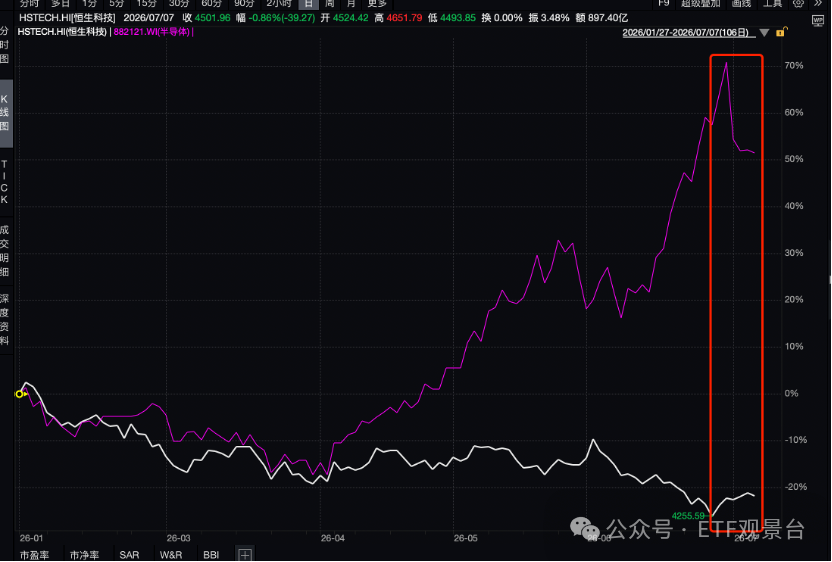Select the SAR indicator tab
Screen dimensions: 832x562
pos(129,555)
